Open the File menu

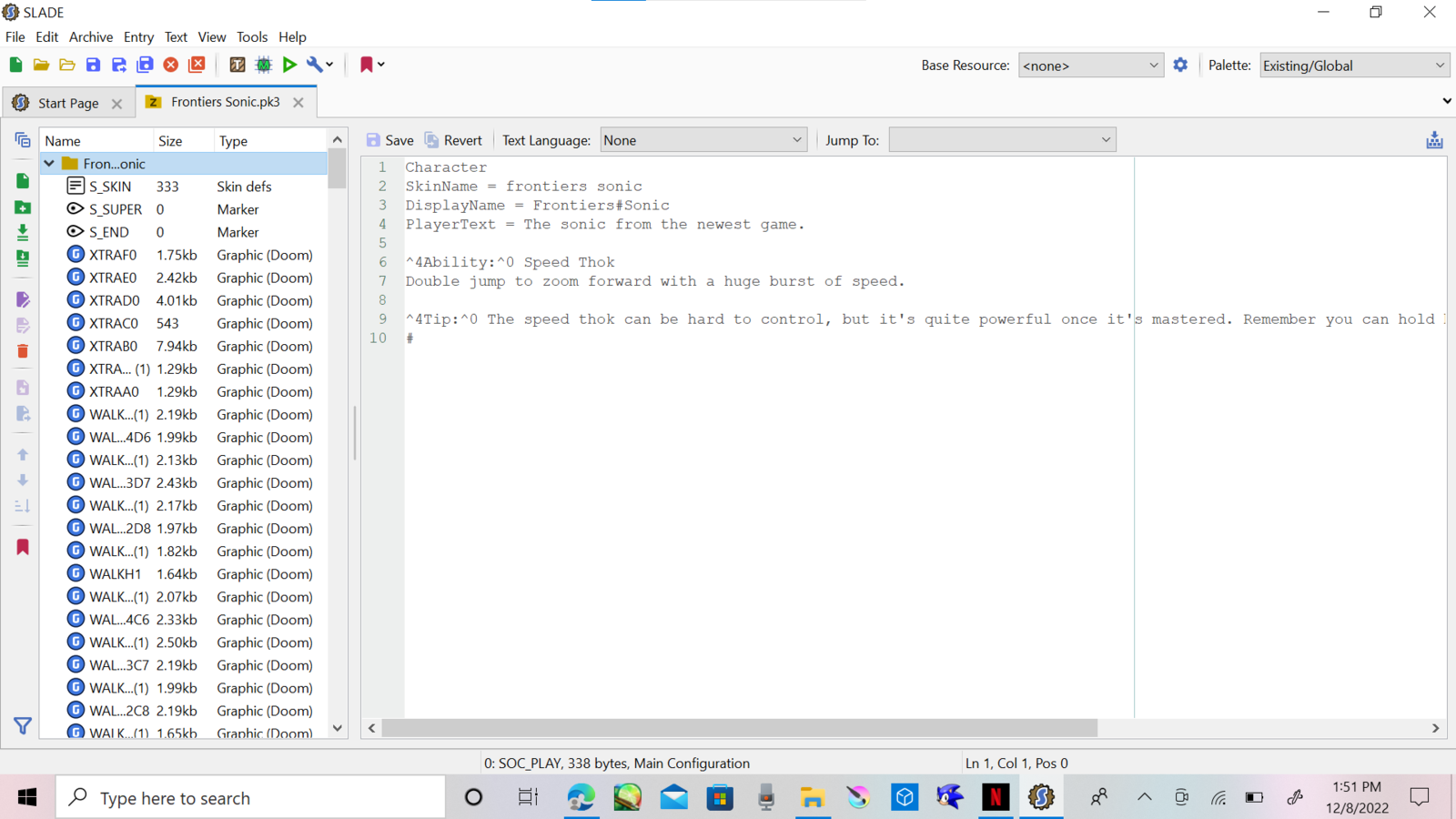(15, 37)
